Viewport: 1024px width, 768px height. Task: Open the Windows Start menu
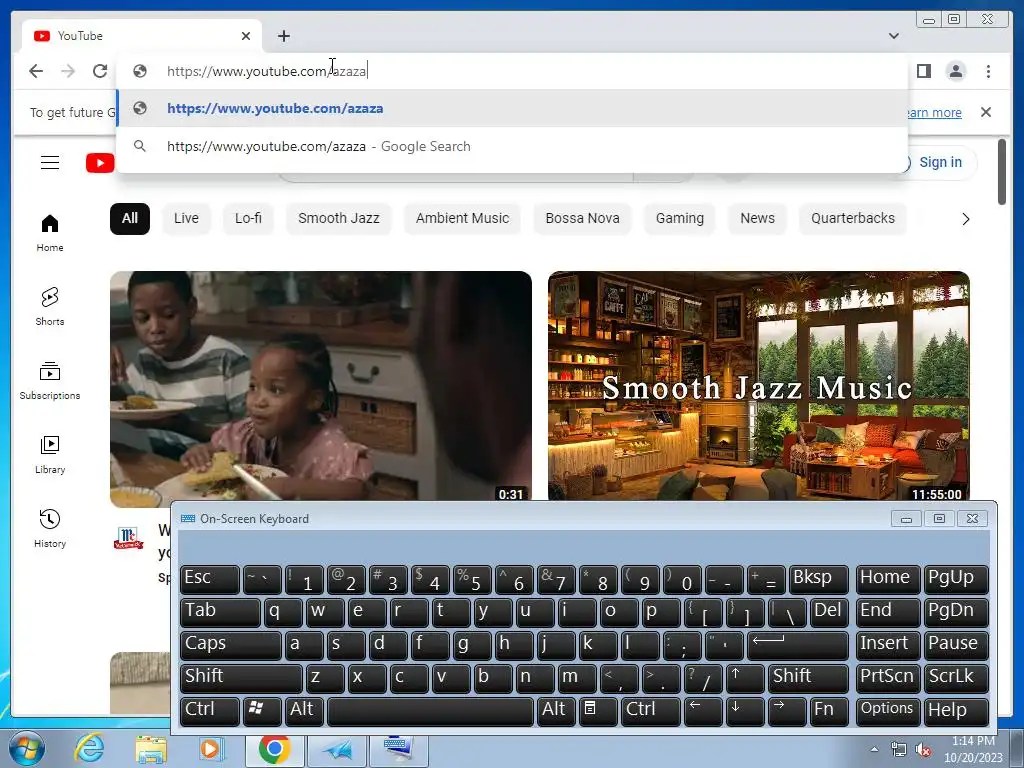coord(25,748)
